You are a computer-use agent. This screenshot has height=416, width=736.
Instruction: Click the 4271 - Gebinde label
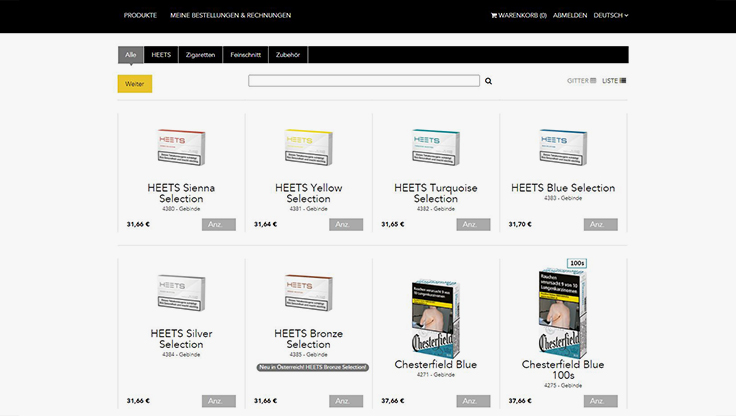(436, 375)
